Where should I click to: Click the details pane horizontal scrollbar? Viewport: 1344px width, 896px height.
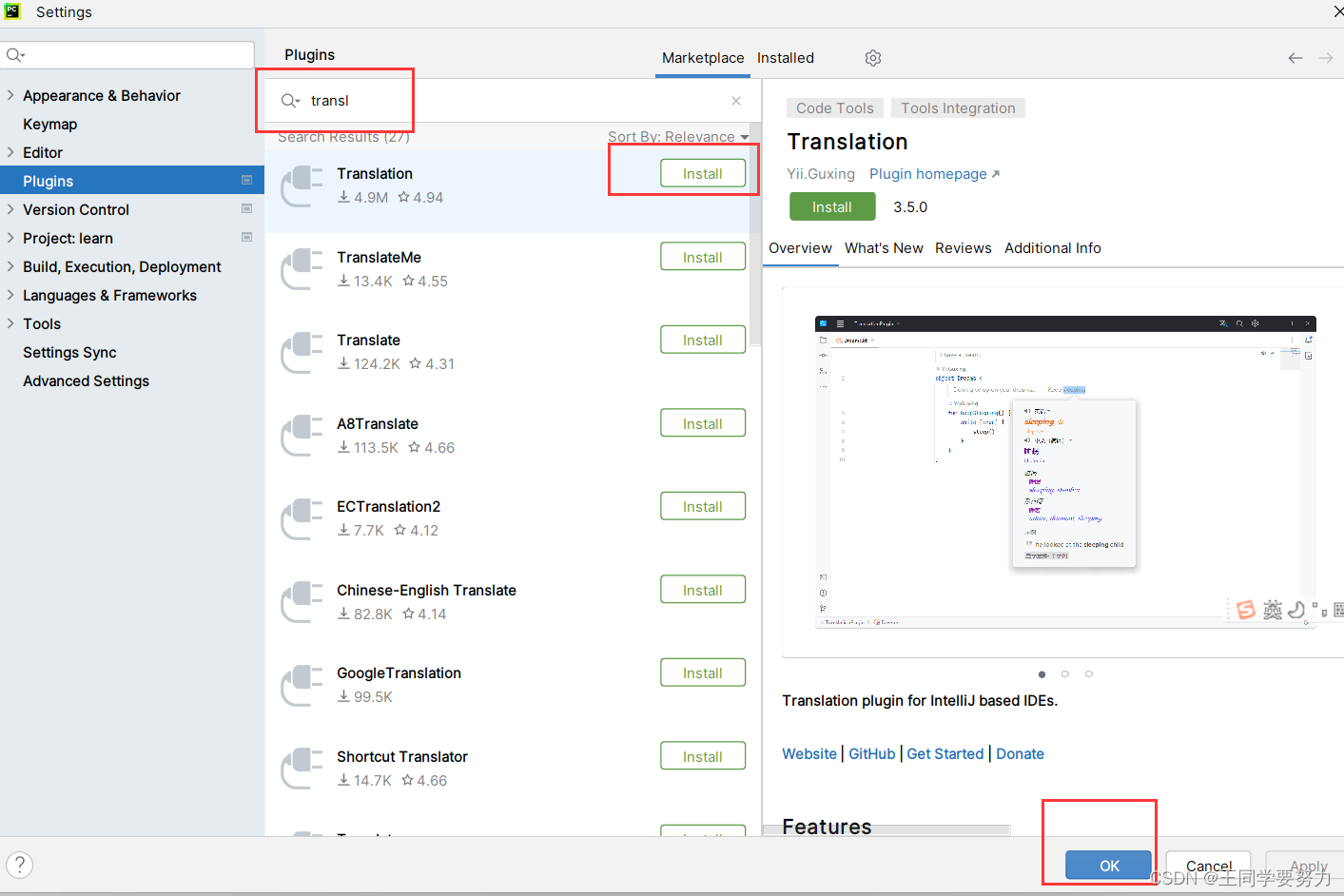pos(886,830)
